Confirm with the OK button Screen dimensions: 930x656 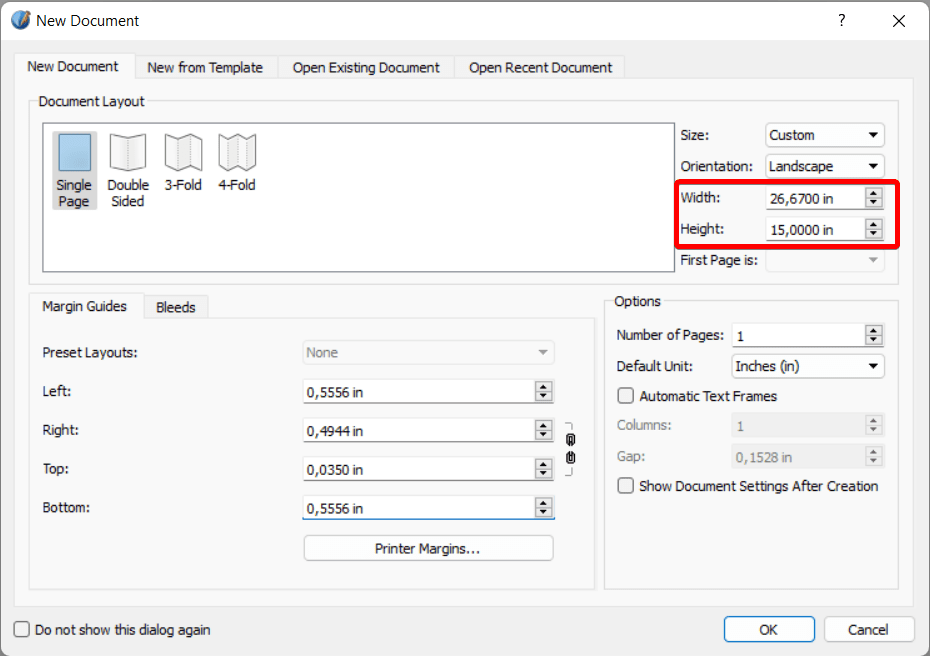pyautogui.click(x=768, y=630)
